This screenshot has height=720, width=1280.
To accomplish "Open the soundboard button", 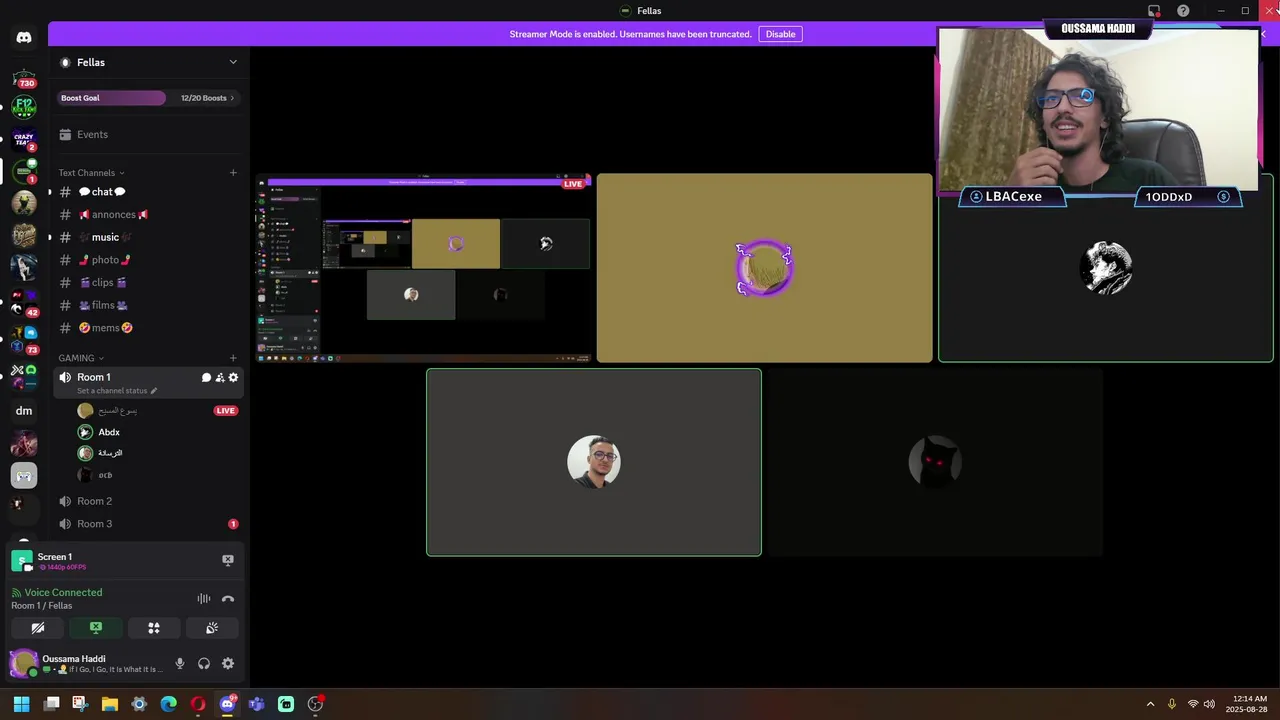I will pyautogui.click(x=212, y=628).
